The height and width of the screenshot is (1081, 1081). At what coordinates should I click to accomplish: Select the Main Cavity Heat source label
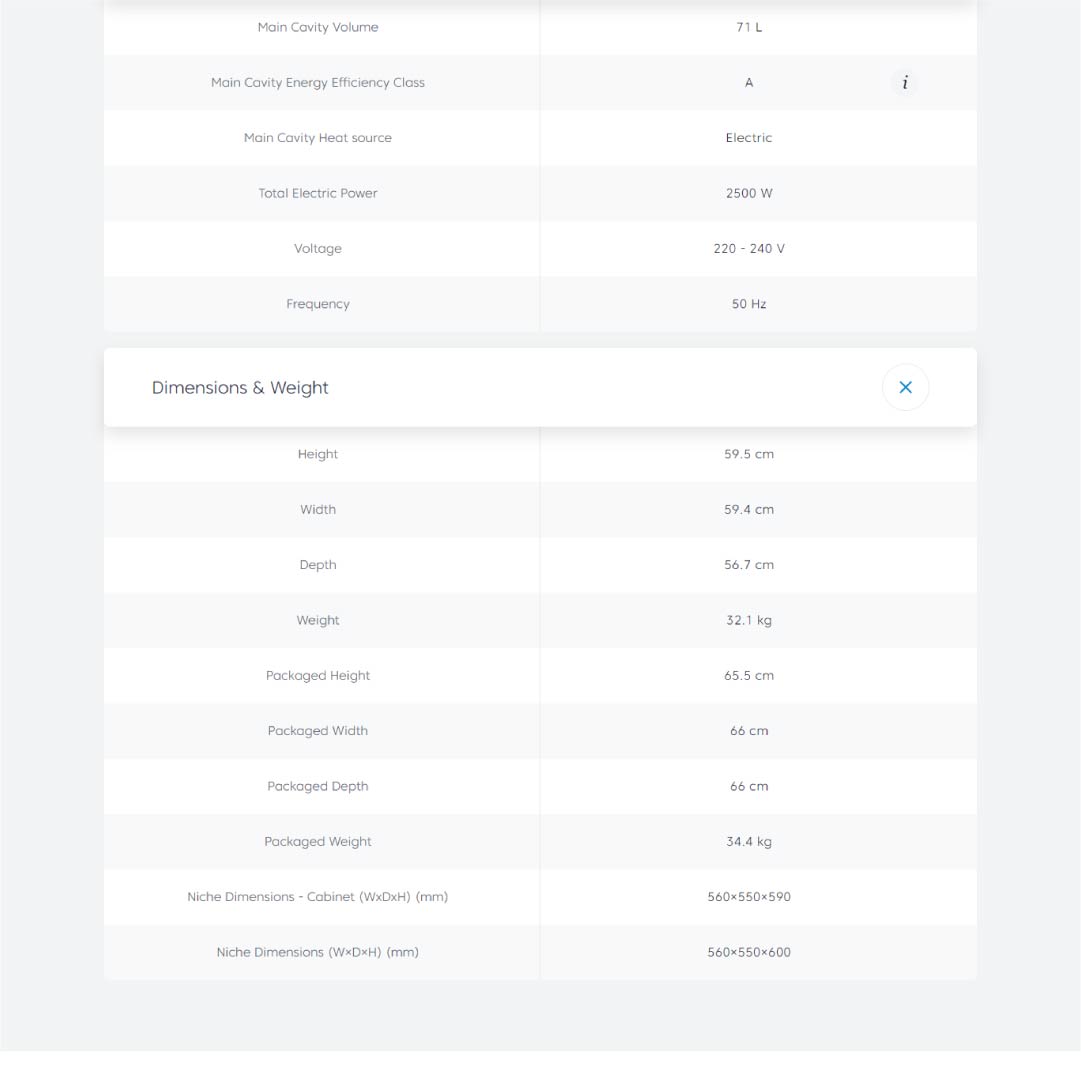click(318, 138)
